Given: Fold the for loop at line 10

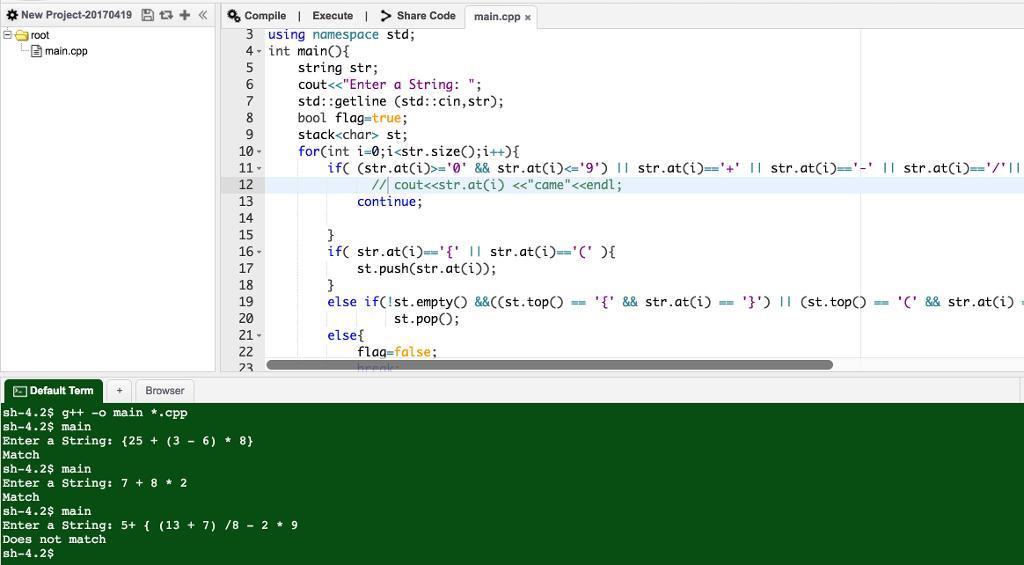Looking at the screenshot, I should [x=259, y=152].
